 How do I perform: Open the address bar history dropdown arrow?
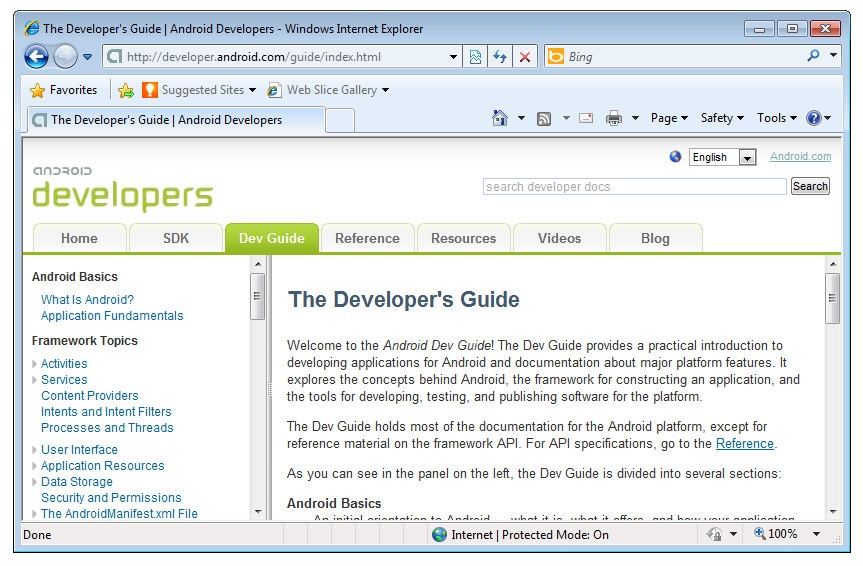tap(454, 57)
